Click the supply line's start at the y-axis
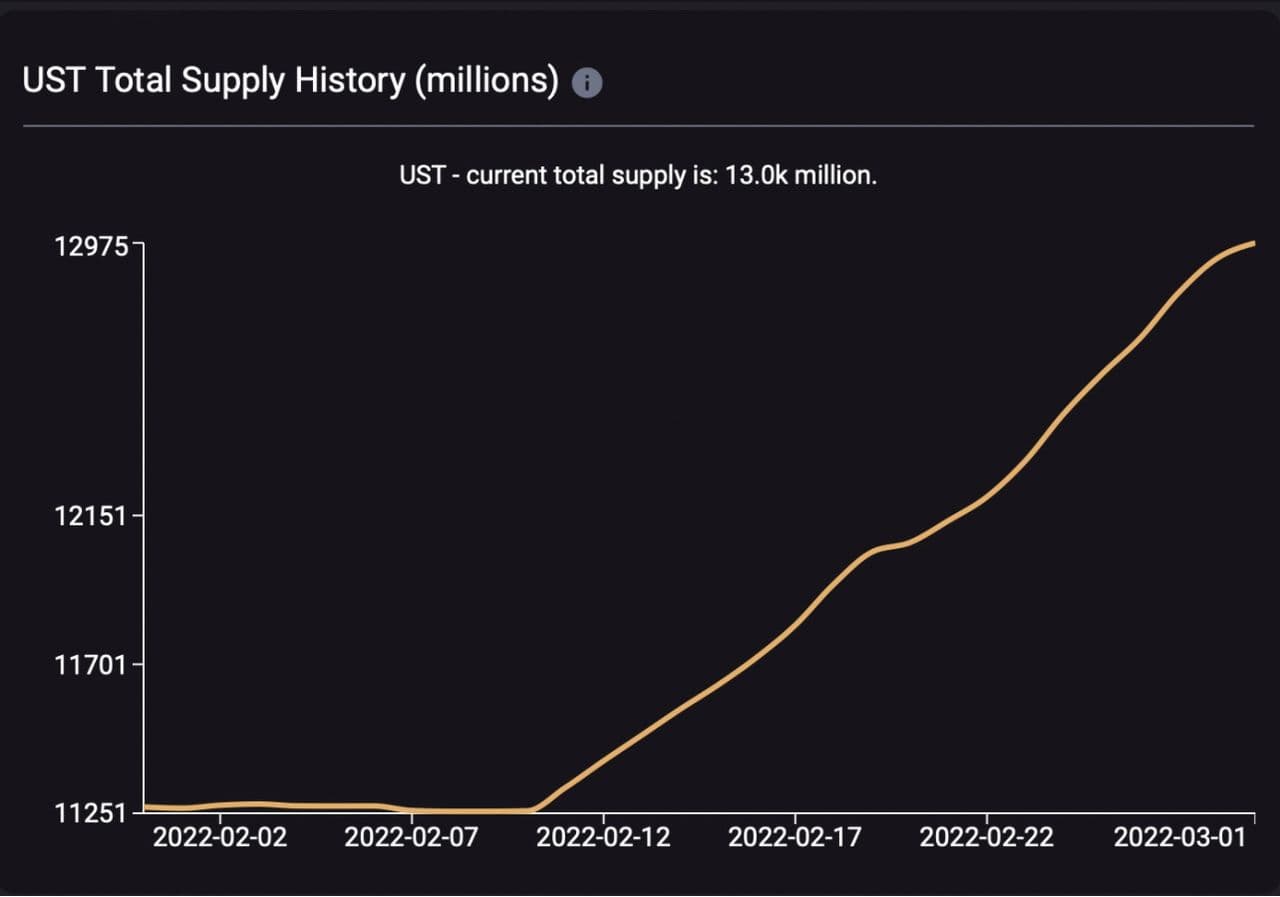The width and height of the screenshot is (1280, 897). [x=147, y=806]
